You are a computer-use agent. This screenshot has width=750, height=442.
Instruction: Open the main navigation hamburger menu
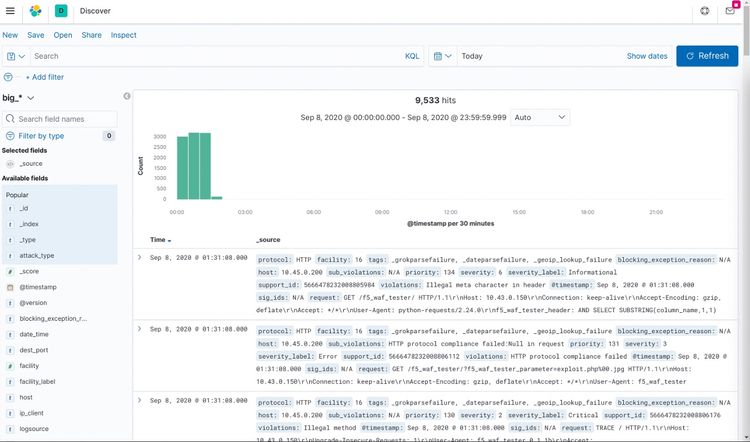[10, 11]
